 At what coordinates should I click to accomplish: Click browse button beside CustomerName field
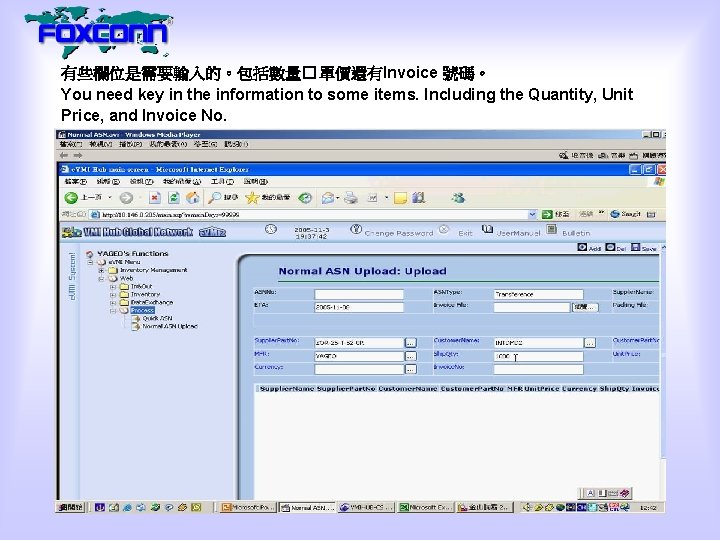click(590, 343)
